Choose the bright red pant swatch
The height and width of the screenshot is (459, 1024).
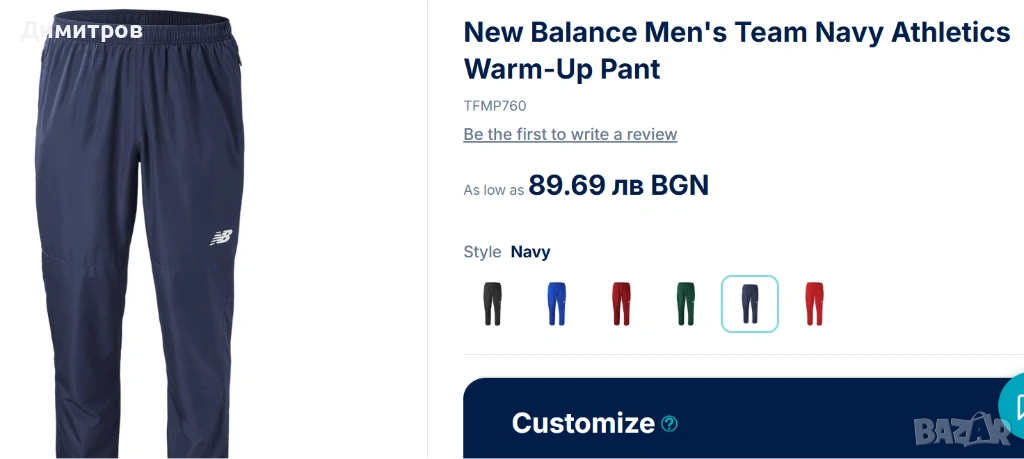[814, 304]
